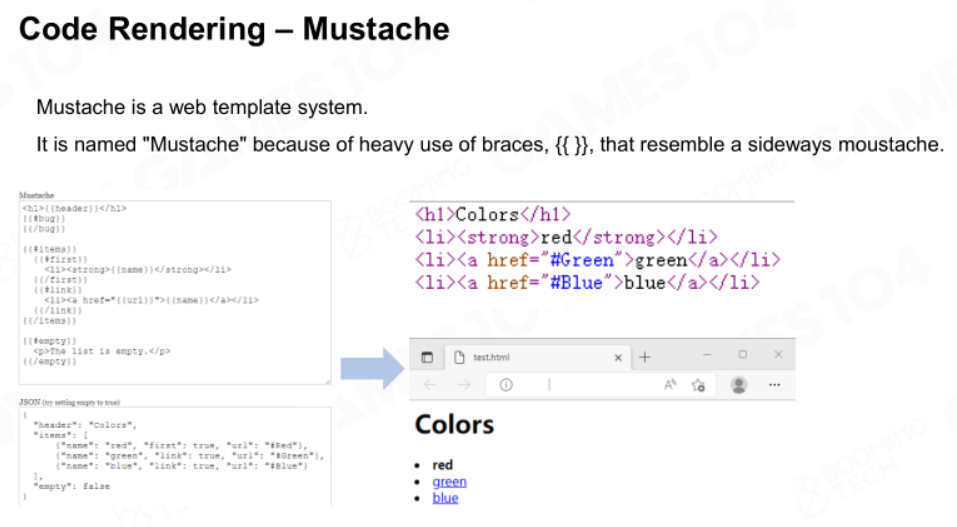Click the Colors heading in the page
This screenshot has height=527, width=957.
pyautogui.click(x=454, y=424)
